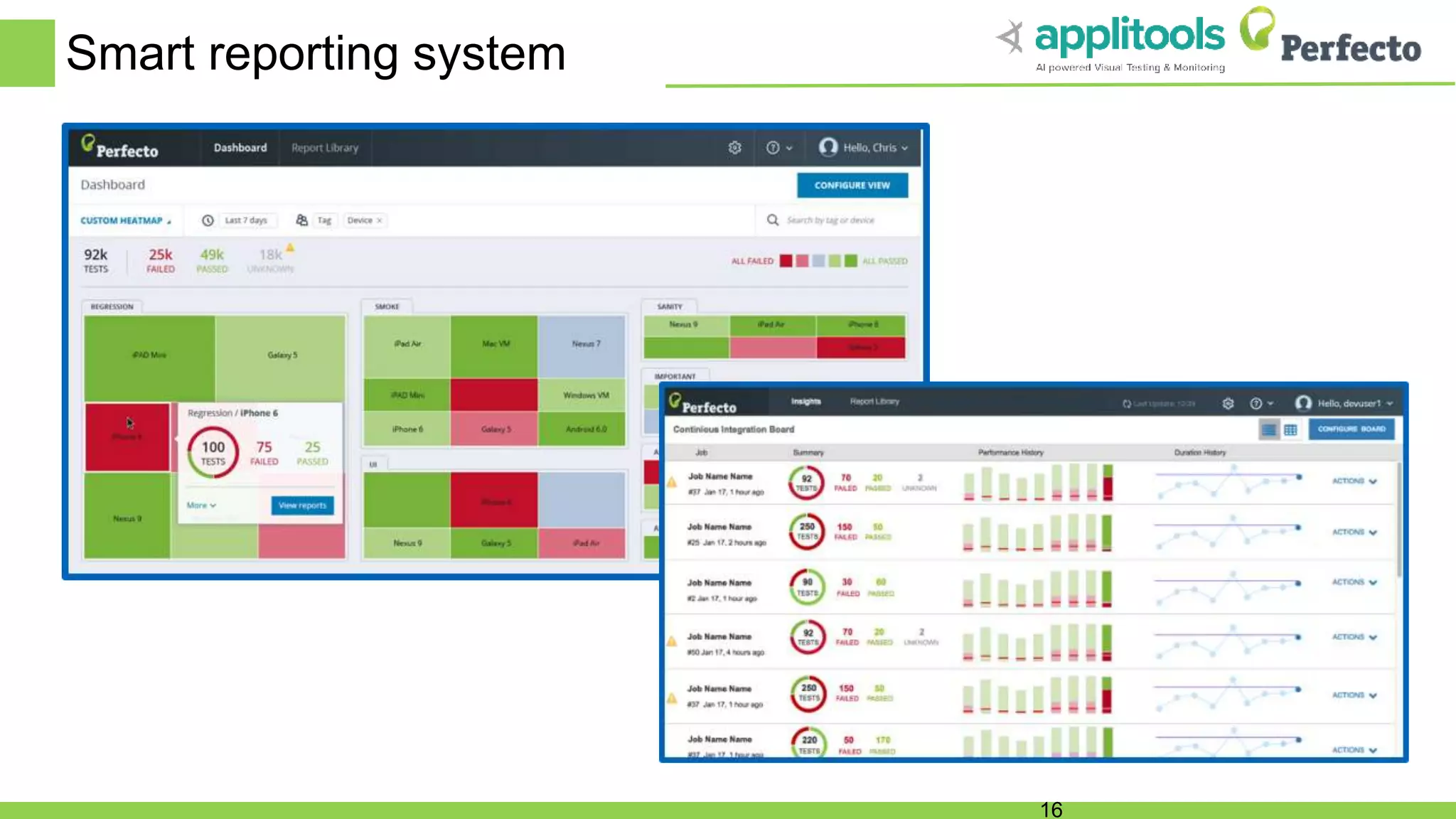Click Galaxy S tile in Regression heatmap
This screenshot has height=819, width=1456.
pos(282,358)
